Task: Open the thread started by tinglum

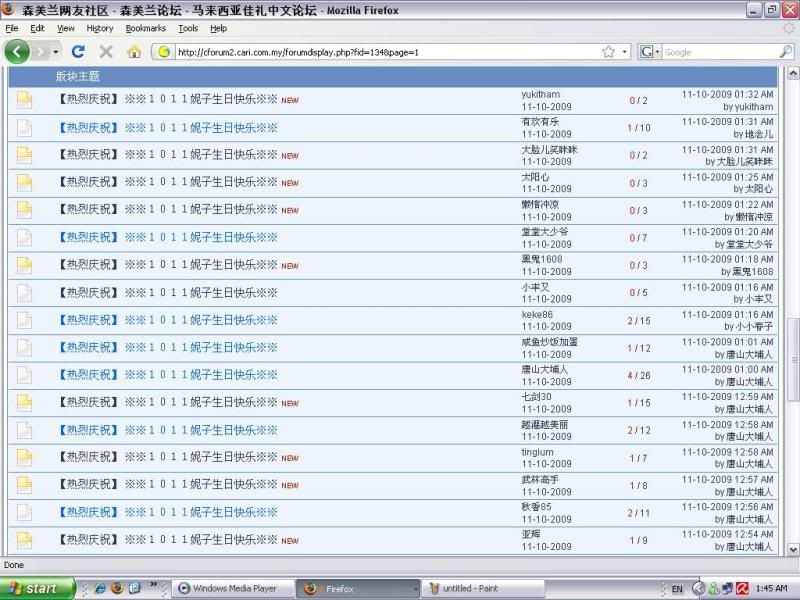Action: (168, 457)
